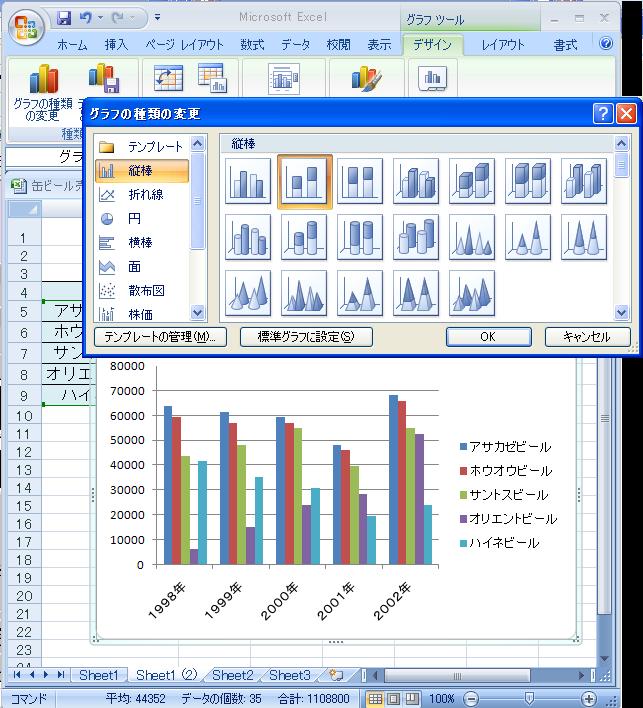Select the 100% stacked column chart type
643x708 pixels.
tap(360, 181)
